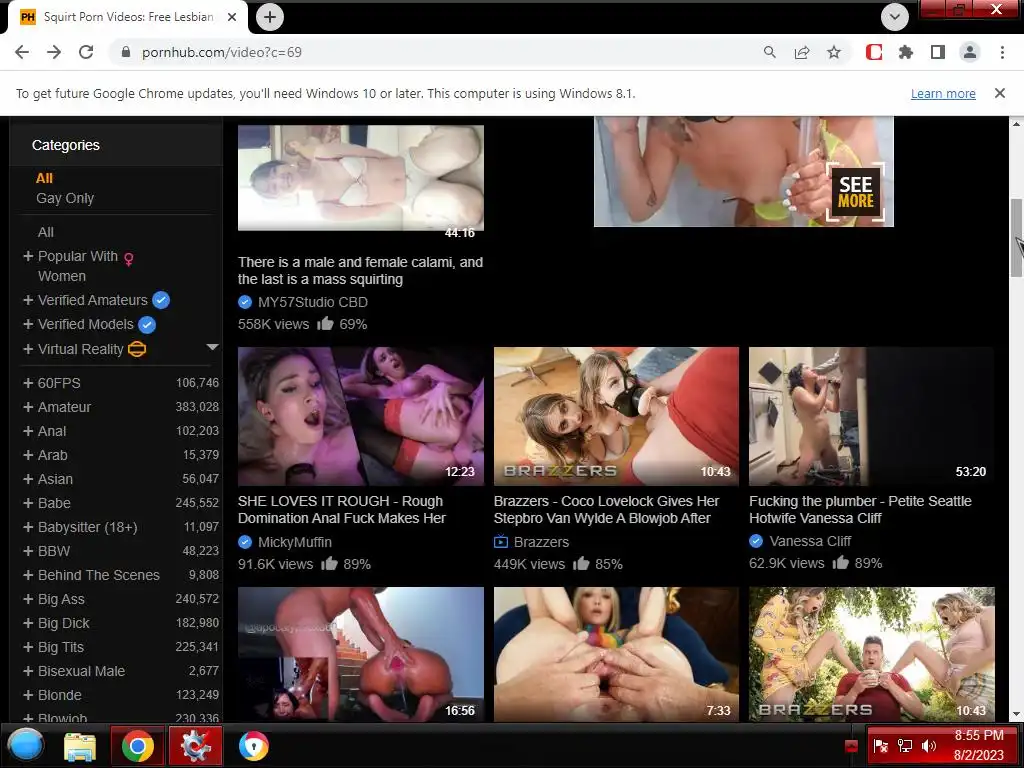View site information via the padlock icon
Viewport: 1024px width, 768px height.
[126, 52]
